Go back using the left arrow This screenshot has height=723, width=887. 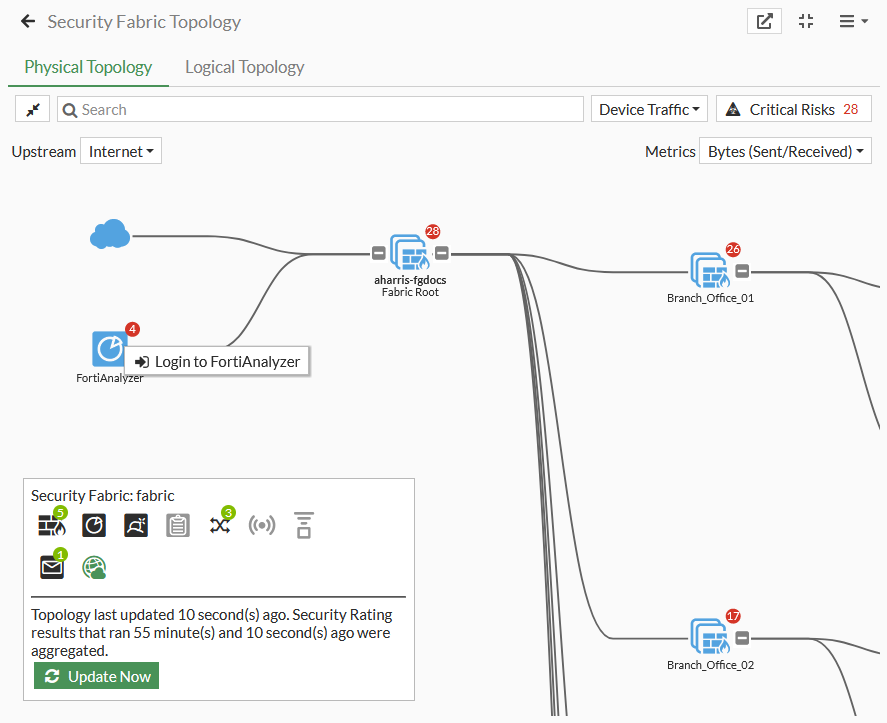click(28, 21)
